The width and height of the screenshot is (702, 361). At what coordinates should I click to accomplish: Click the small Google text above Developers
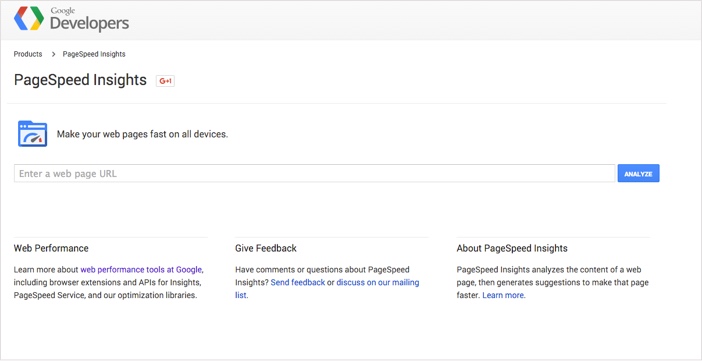pyautogui.click(x=63, y=11)
